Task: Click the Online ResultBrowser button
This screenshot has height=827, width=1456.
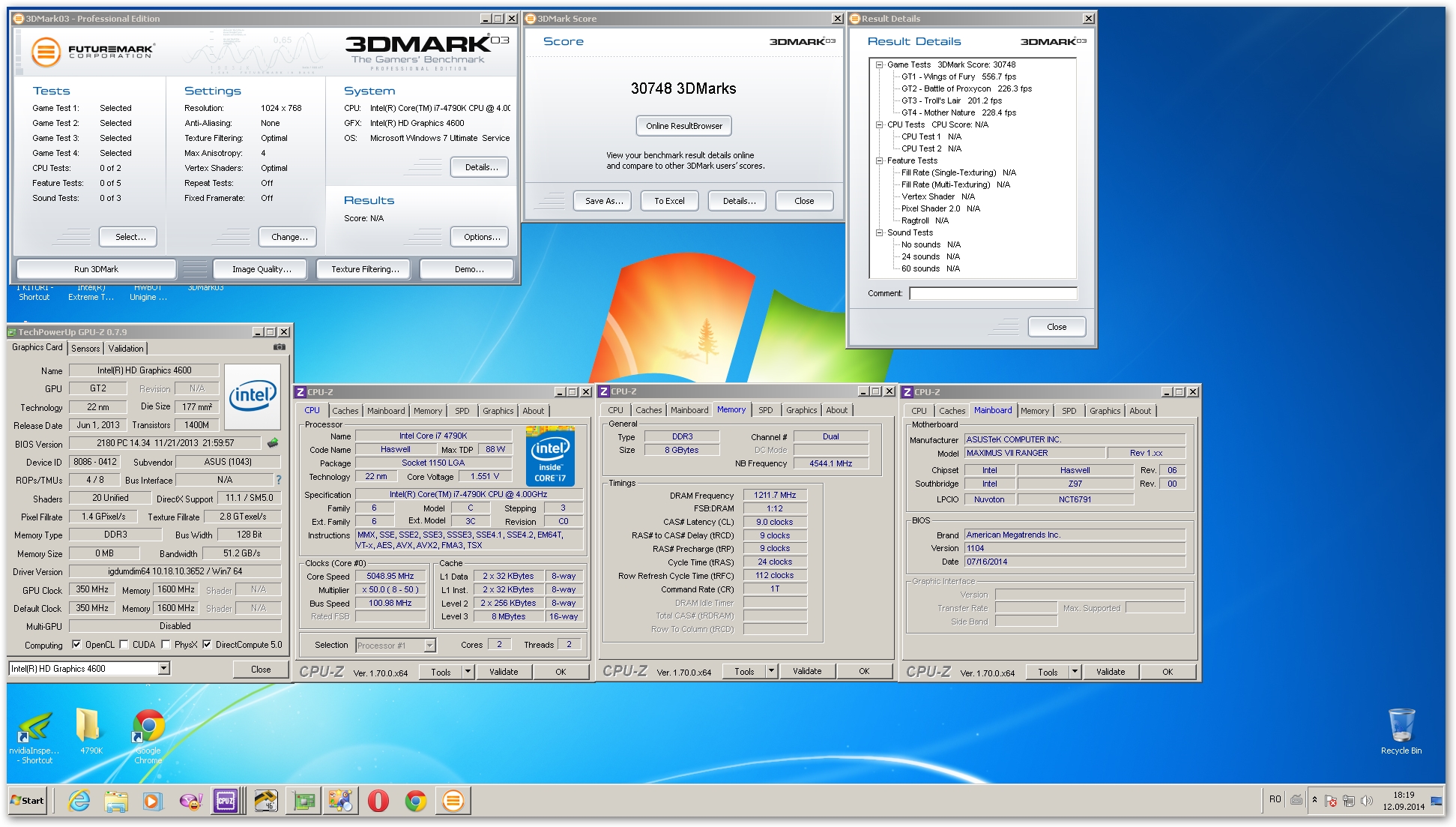Action: coord(684,126)
